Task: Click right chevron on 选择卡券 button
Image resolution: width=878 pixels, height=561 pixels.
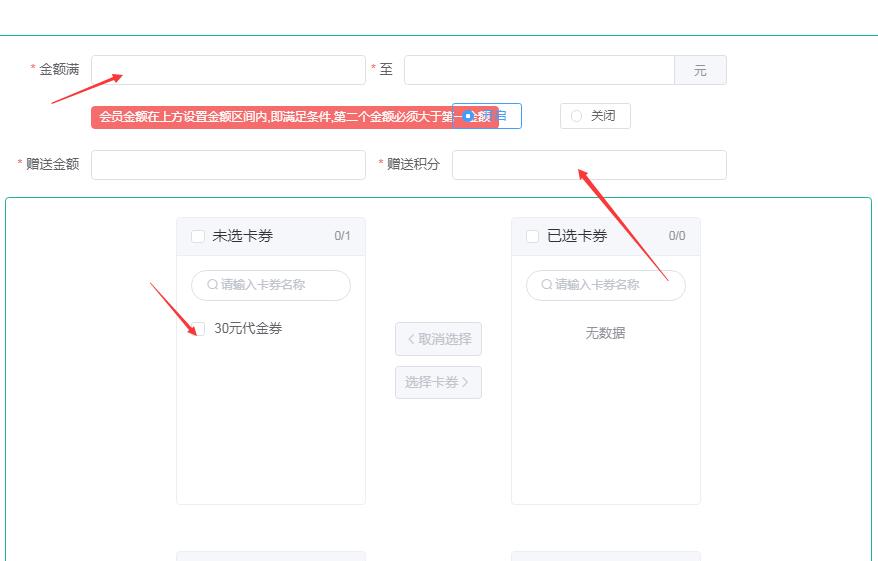Action: click(x=466, y=382)
